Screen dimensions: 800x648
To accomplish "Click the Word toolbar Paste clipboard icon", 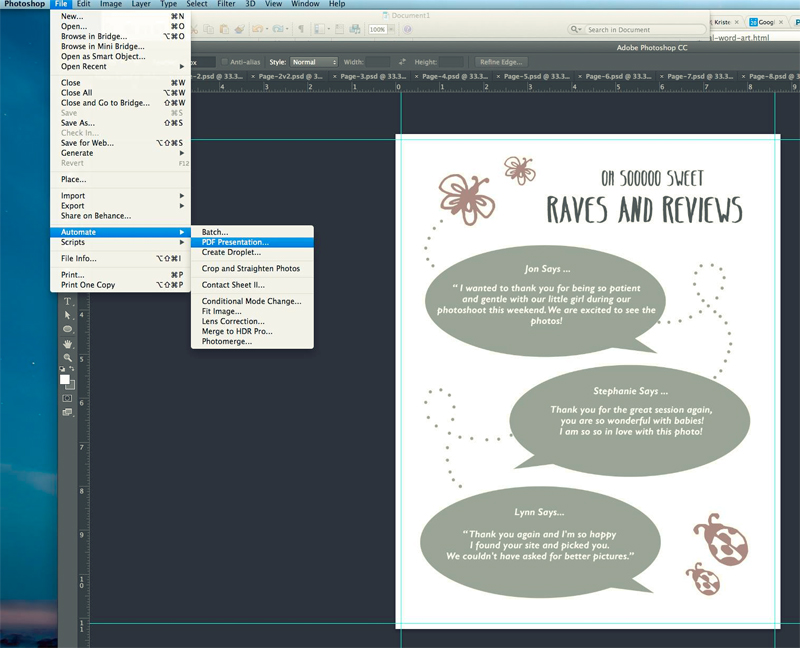I will pos(224,29).
